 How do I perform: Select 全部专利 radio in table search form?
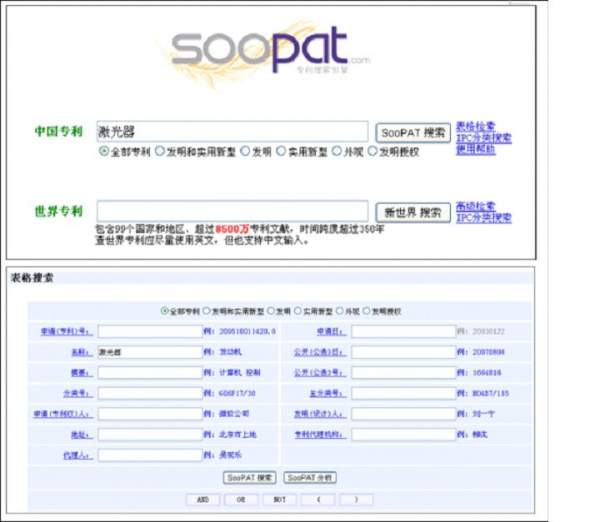point(165,311)
